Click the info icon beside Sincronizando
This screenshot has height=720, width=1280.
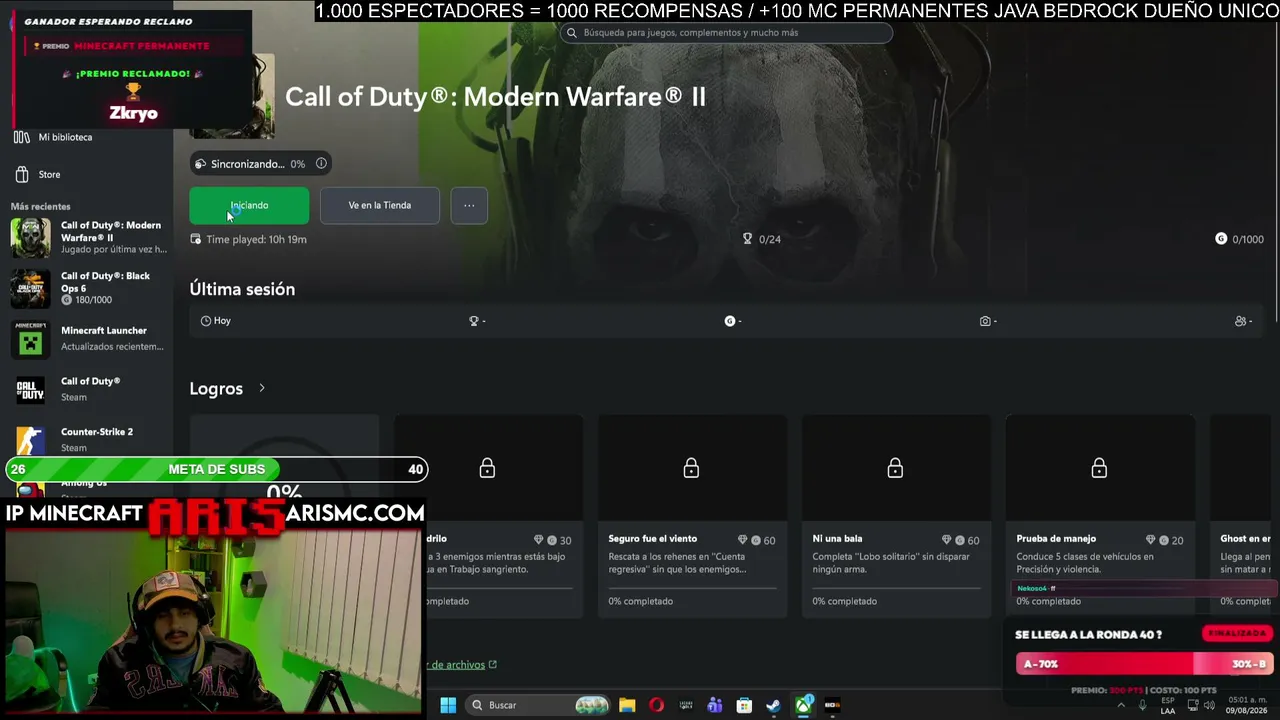tap(321, 163)
